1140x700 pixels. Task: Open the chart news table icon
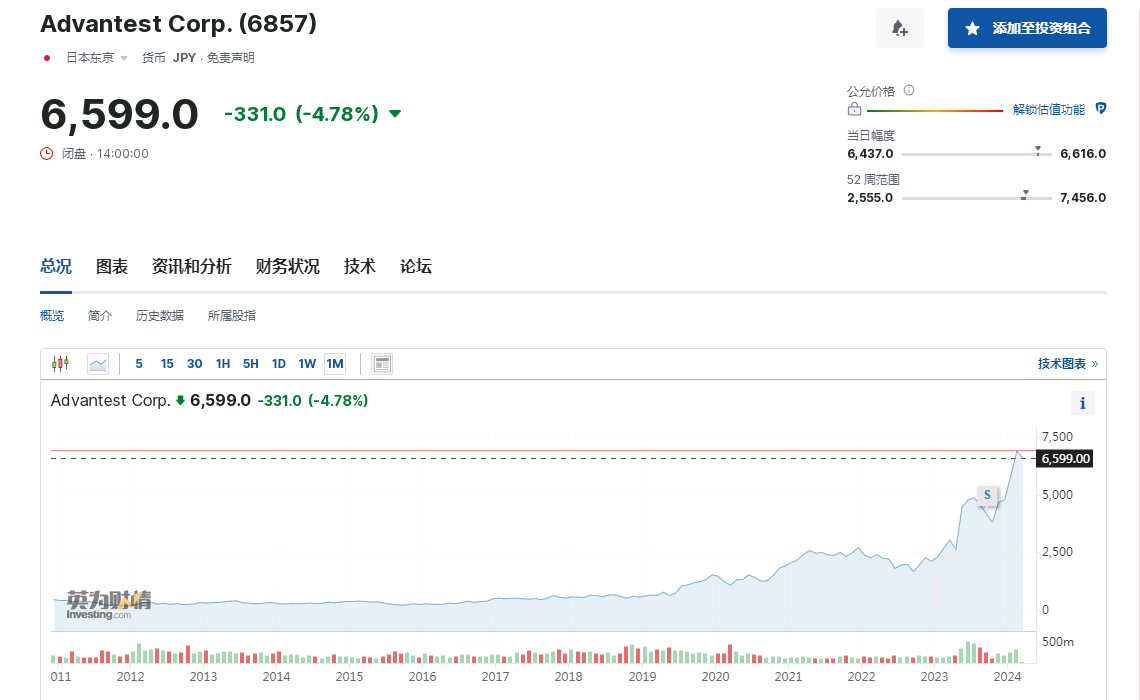click(x=381, y=364)
